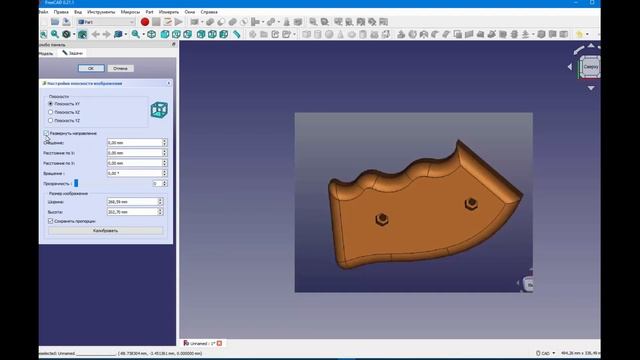Collapse the image plane settings section

[x=169, y=83]
